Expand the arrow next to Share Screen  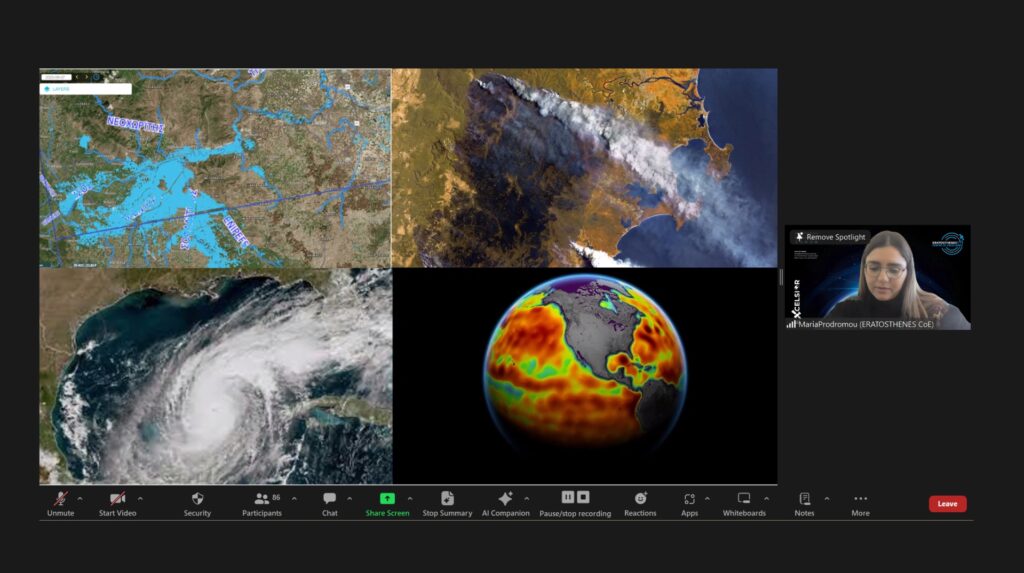409,498
